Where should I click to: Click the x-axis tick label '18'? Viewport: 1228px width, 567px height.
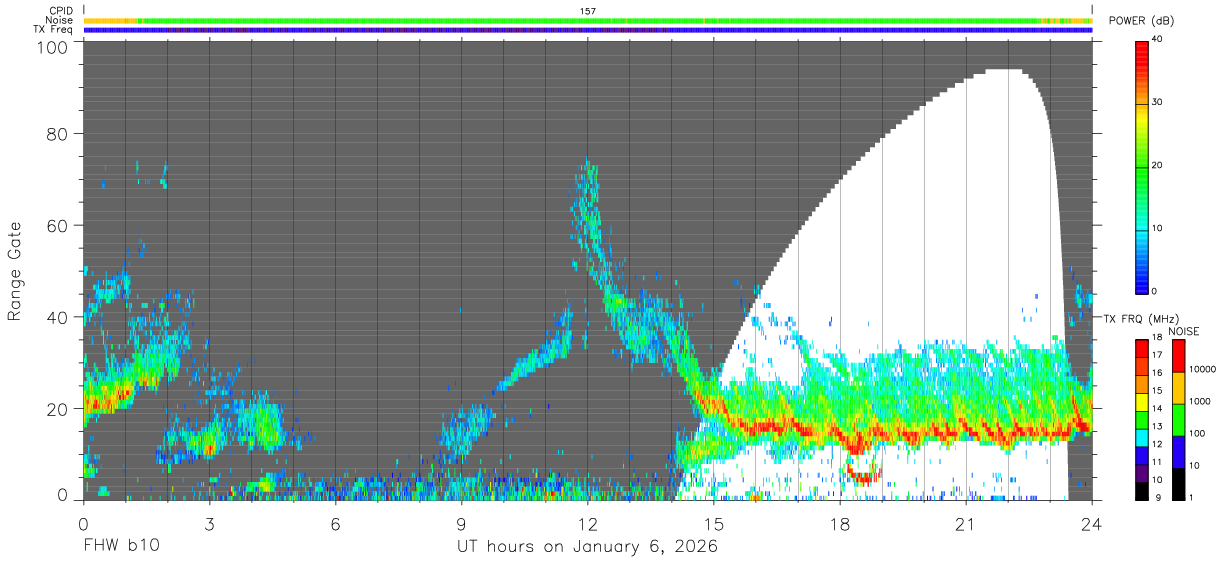pos(840,523)
